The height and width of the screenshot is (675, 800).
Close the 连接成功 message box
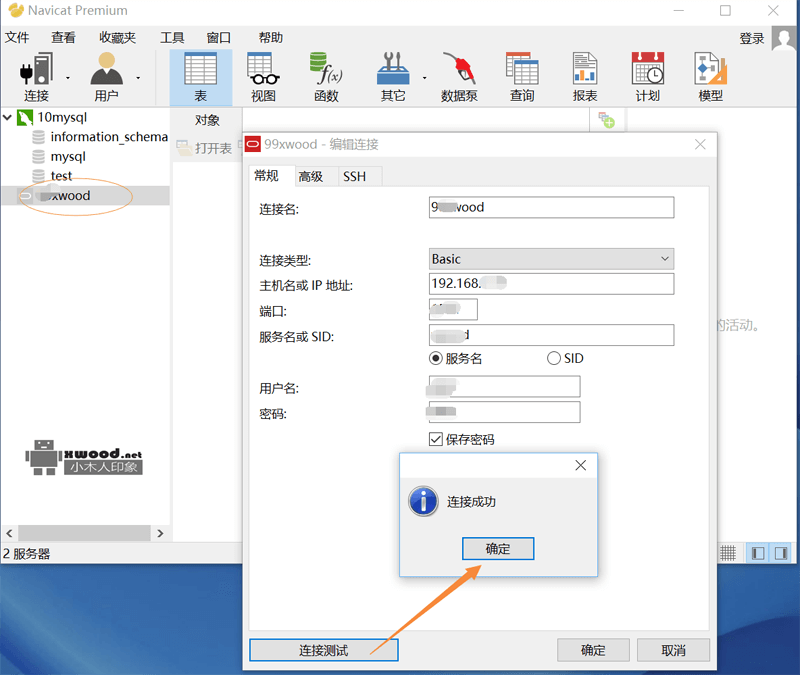pos(581,465)
